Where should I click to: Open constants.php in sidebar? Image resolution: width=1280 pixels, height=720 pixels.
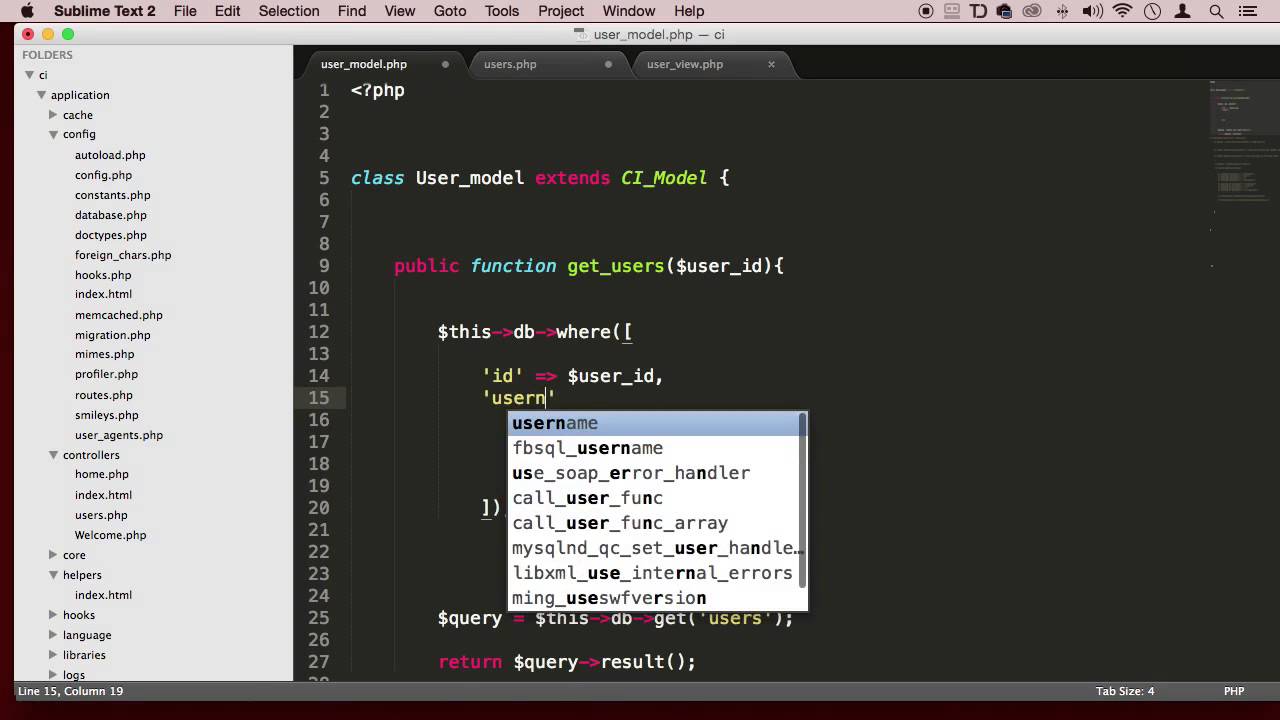[112, 195]
